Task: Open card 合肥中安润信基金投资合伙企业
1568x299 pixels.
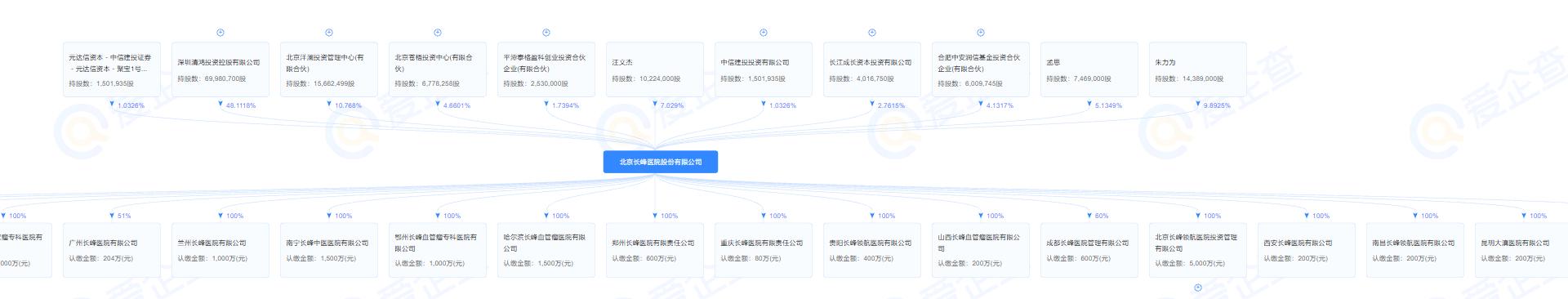Action: click(981, 69)
